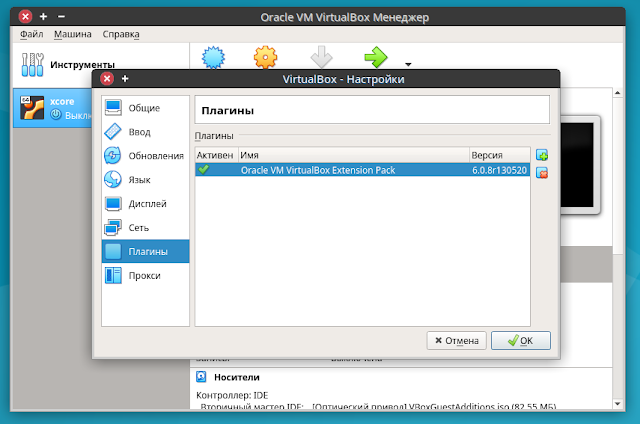This screenshot has height=424, width=640.
Task: Click the orange gear Settings toolbar icon
Action: pyautogui.click(x=265, y=58)
